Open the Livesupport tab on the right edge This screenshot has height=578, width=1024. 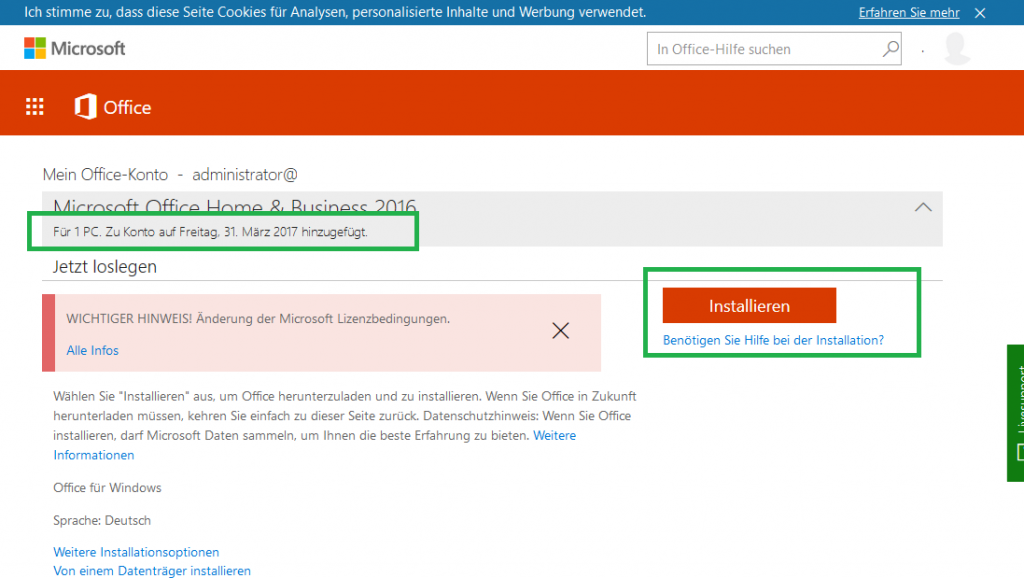pyautogui.click(x=1015, y=412)
